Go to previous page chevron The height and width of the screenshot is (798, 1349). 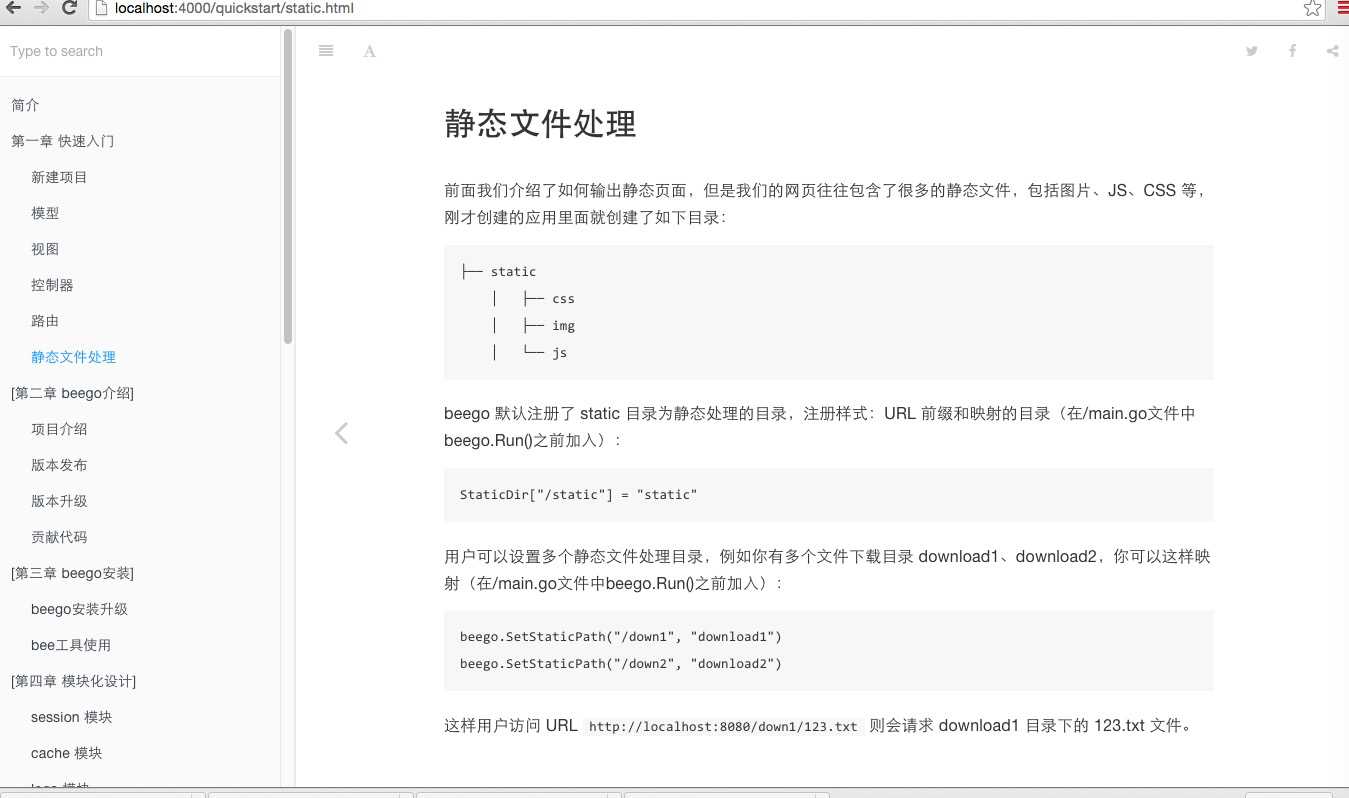click(x=341, y=433)
